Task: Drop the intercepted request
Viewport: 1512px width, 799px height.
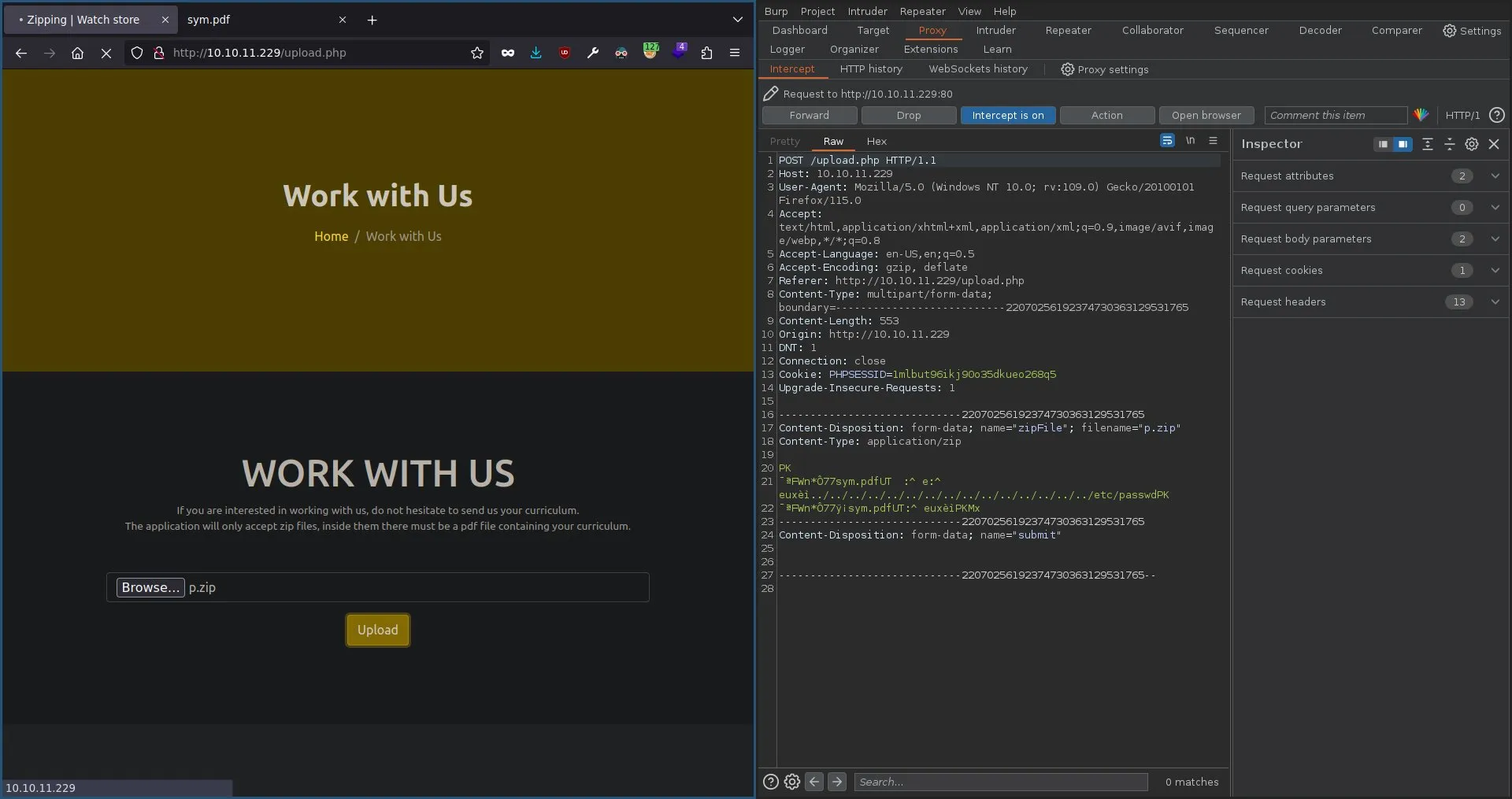Action: (909, 115)
